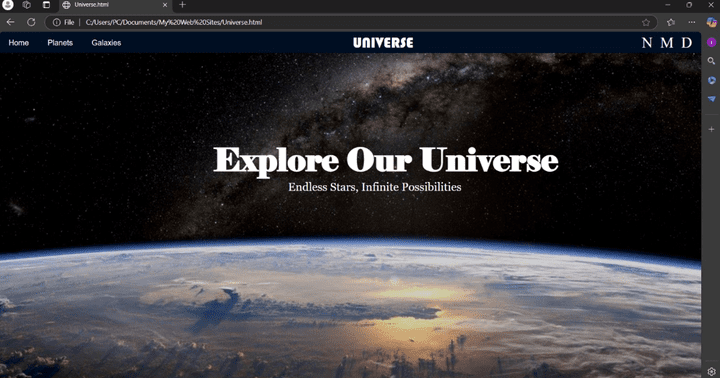The height and width of the screenshot is (378, 720).
Task: Open the Galaxies nav link
Action: point(106,43)
